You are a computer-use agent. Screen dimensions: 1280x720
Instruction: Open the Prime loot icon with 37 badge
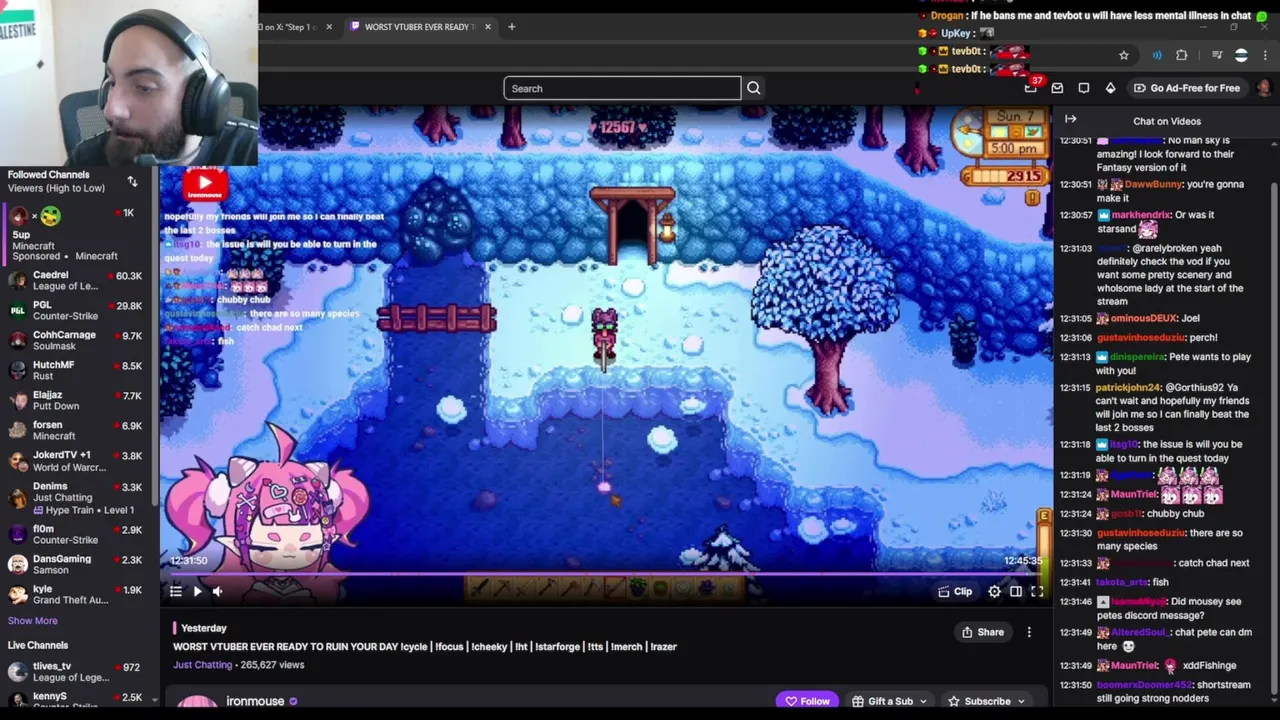coord(1031,87)
